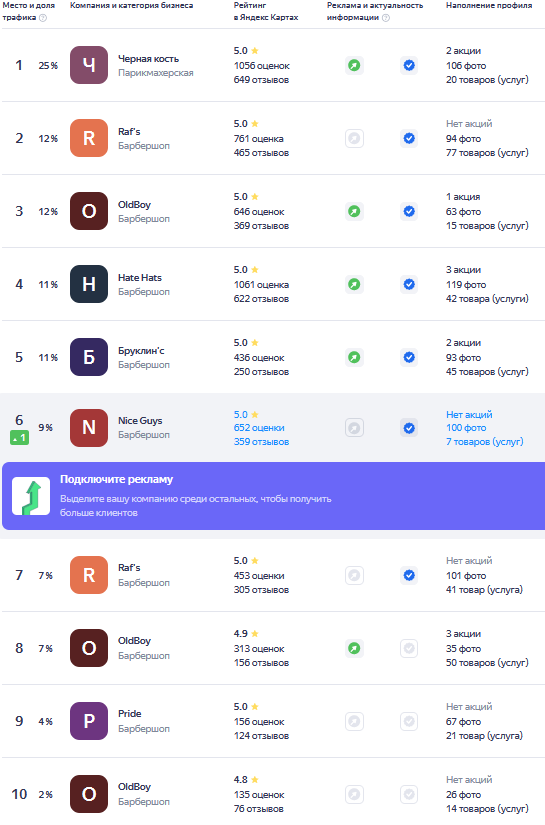Click the blue verified checkmark for Бруклин'с
Screen dimensions: 545x825
409,357
